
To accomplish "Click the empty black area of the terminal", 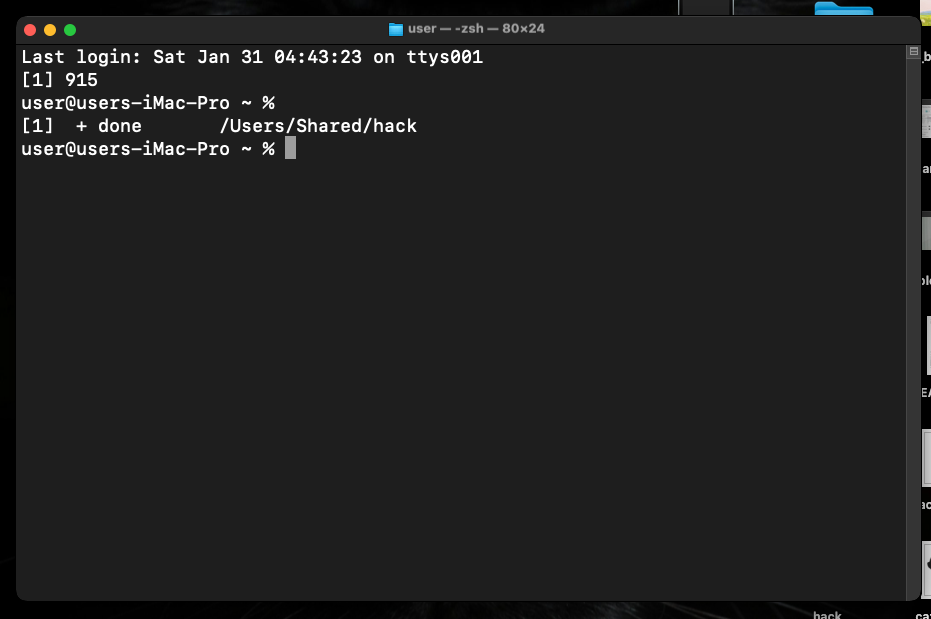I will 460,380.
